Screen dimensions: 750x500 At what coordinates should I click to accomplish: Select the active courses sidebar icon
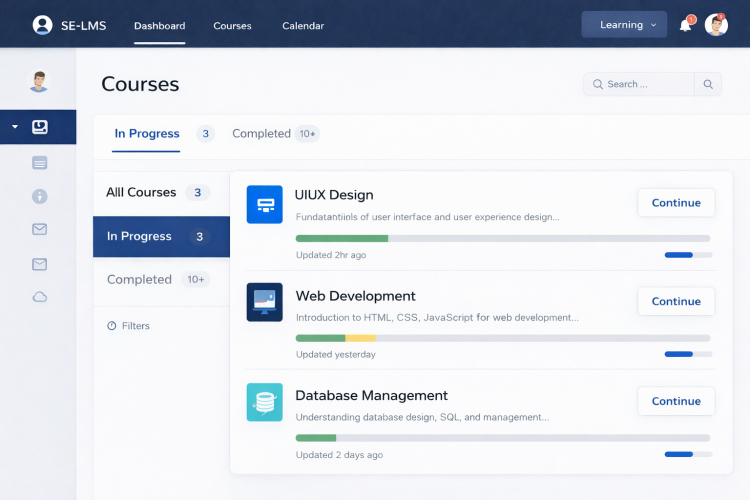click(40, 127)
